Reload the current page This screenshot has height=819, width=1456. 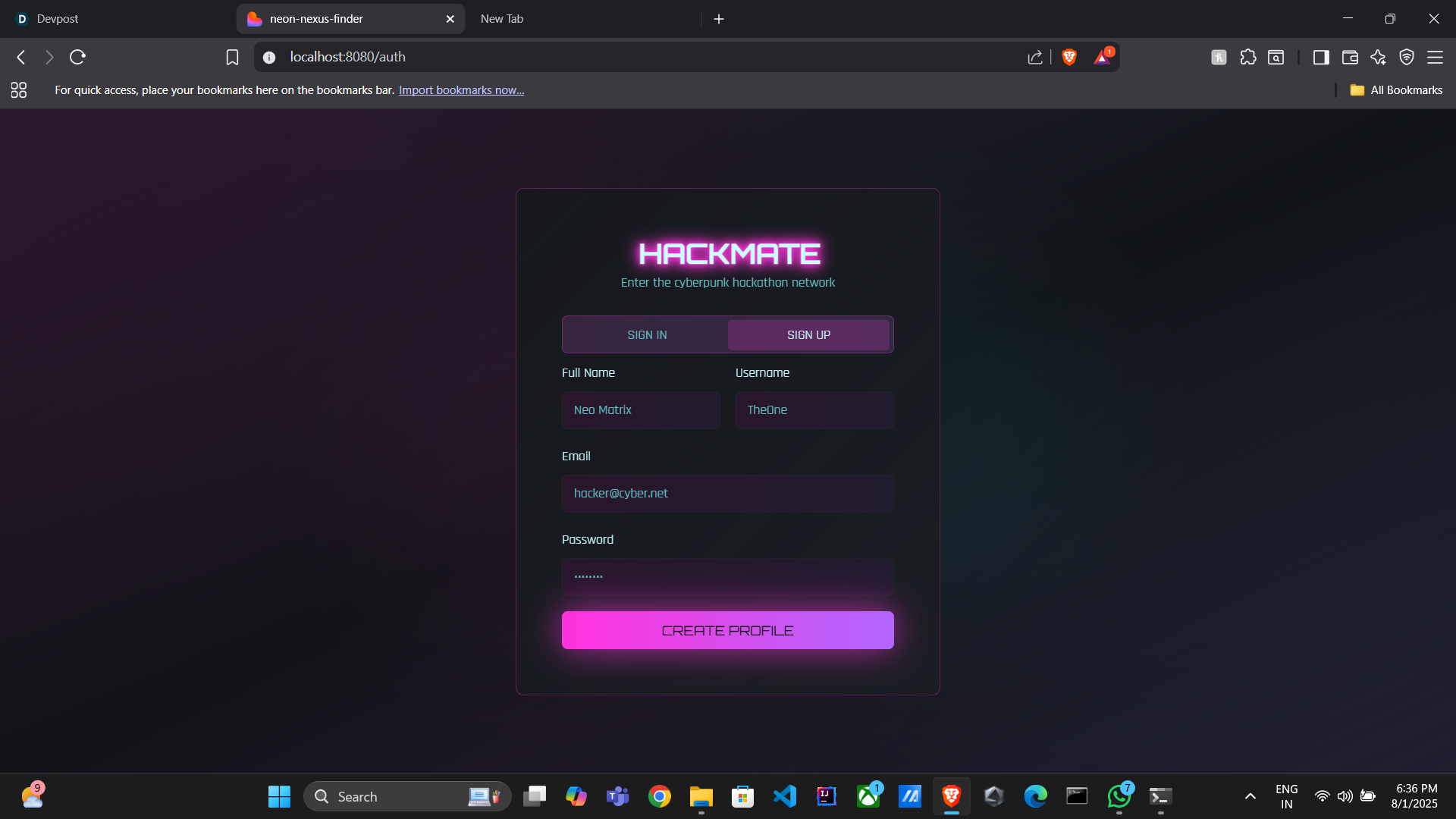coord(77,57)
